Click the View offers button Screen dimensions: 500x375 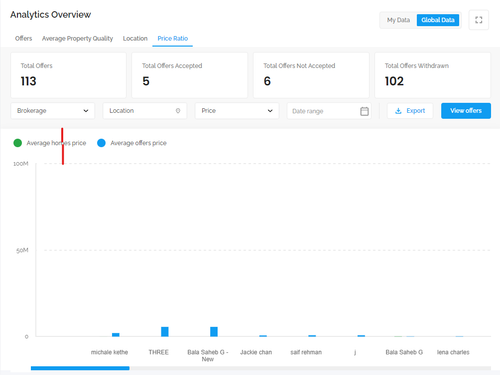point(466,111)
